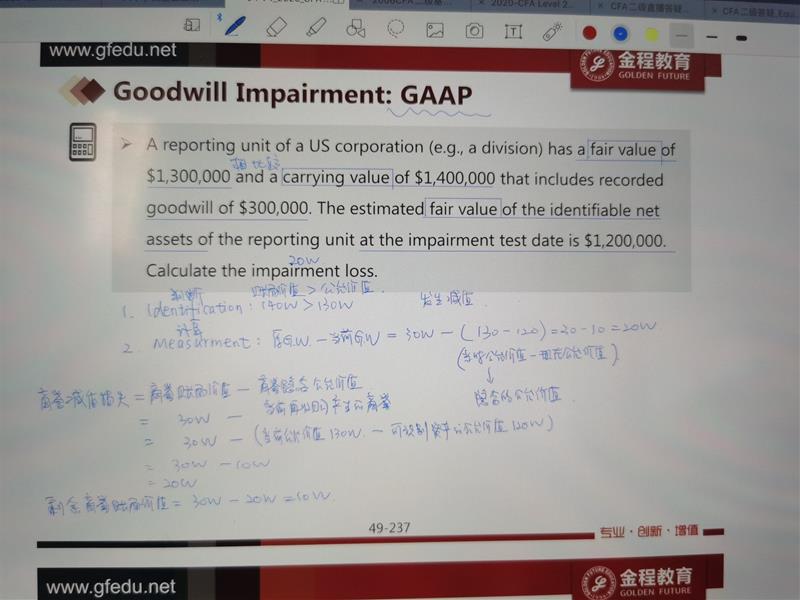Open the insert Image tool
The image size is (800, 600).
435,30
